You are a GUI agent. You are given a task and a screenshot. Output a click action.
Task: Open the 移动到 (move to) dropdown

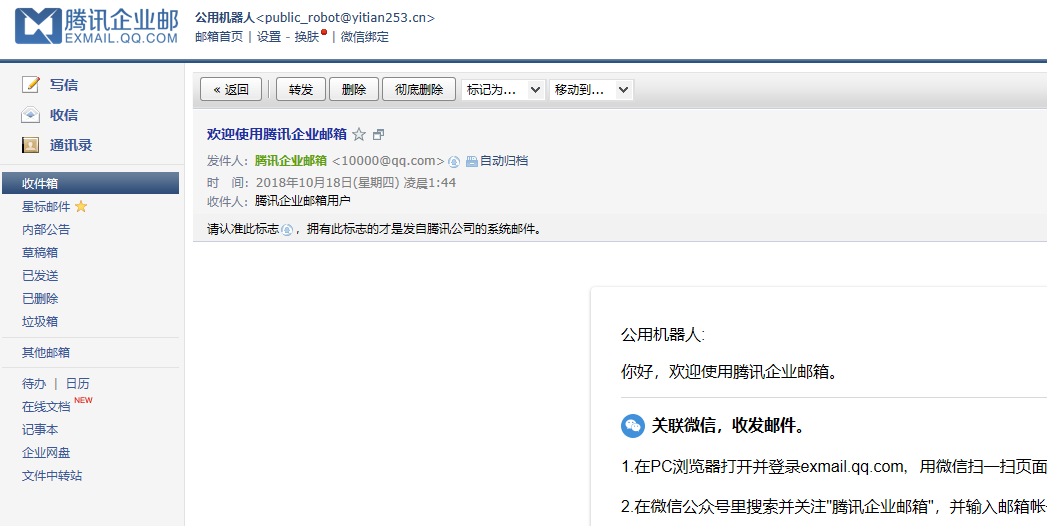pos(591,90)
